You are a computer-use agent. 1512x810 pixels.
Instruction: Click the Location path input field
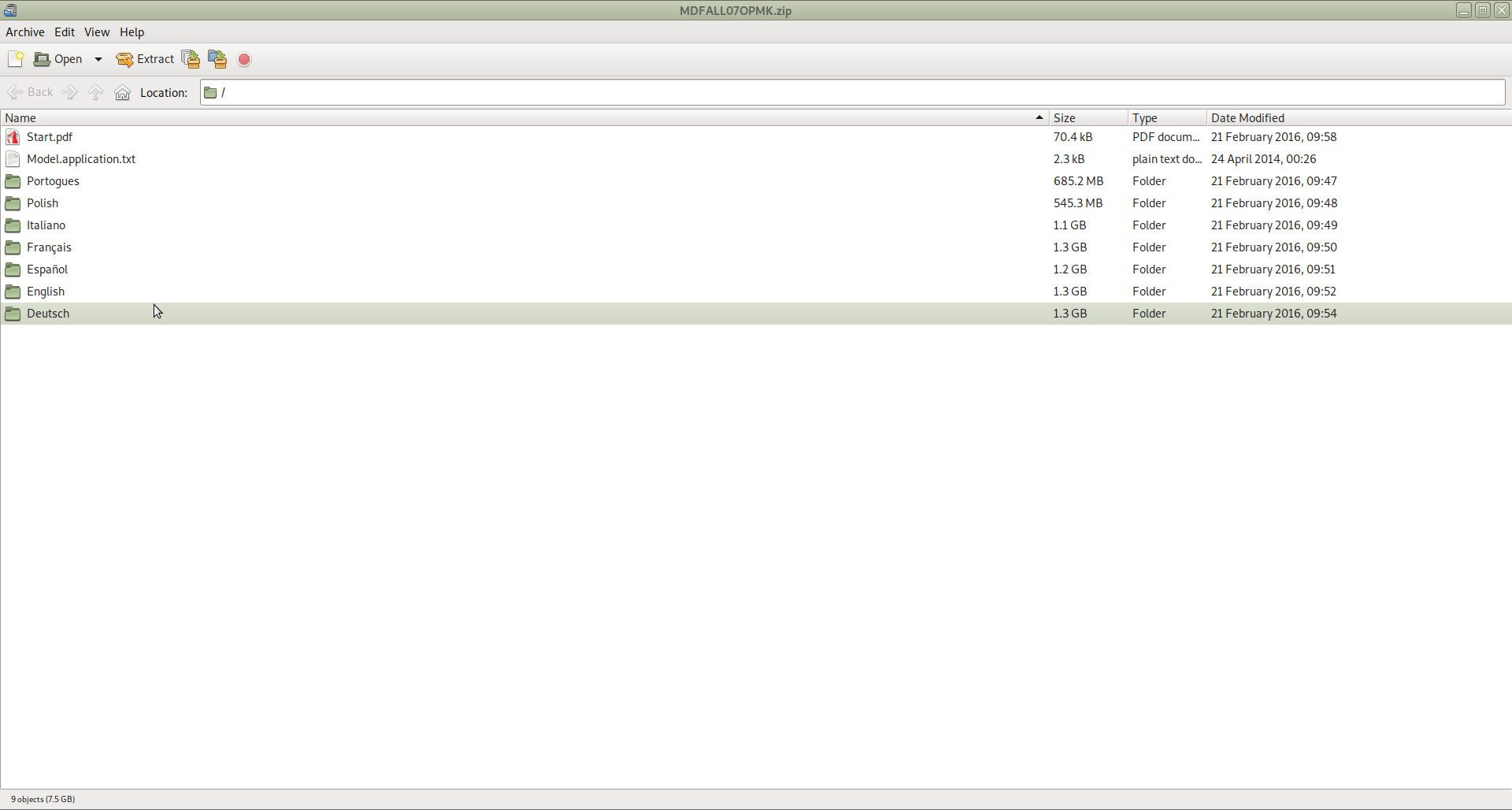853,92
